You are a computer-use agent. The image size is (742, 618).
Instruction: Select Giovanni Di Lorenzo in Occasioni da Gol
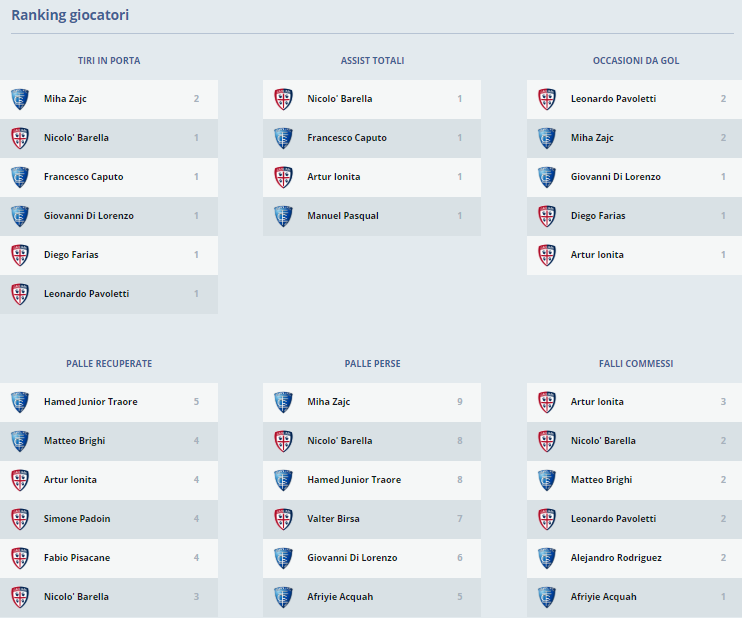615,177
